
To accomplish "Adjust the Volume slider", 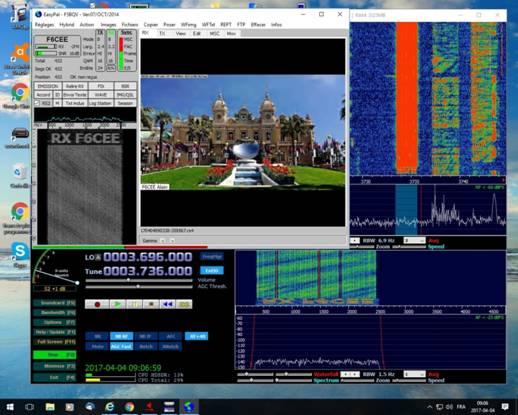I will click(x=139, y=280).
